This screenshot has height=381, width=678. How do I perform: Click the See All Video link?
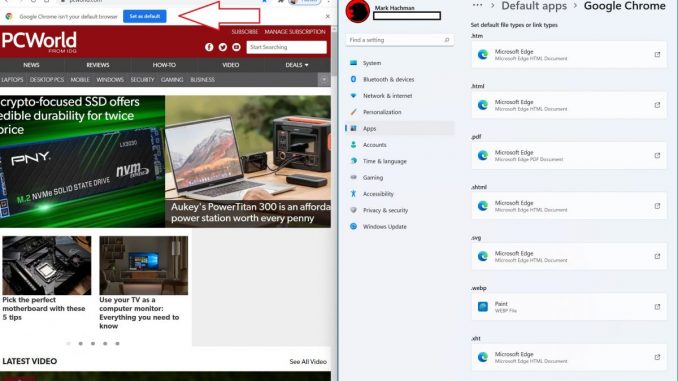click(x=308, y=362)
